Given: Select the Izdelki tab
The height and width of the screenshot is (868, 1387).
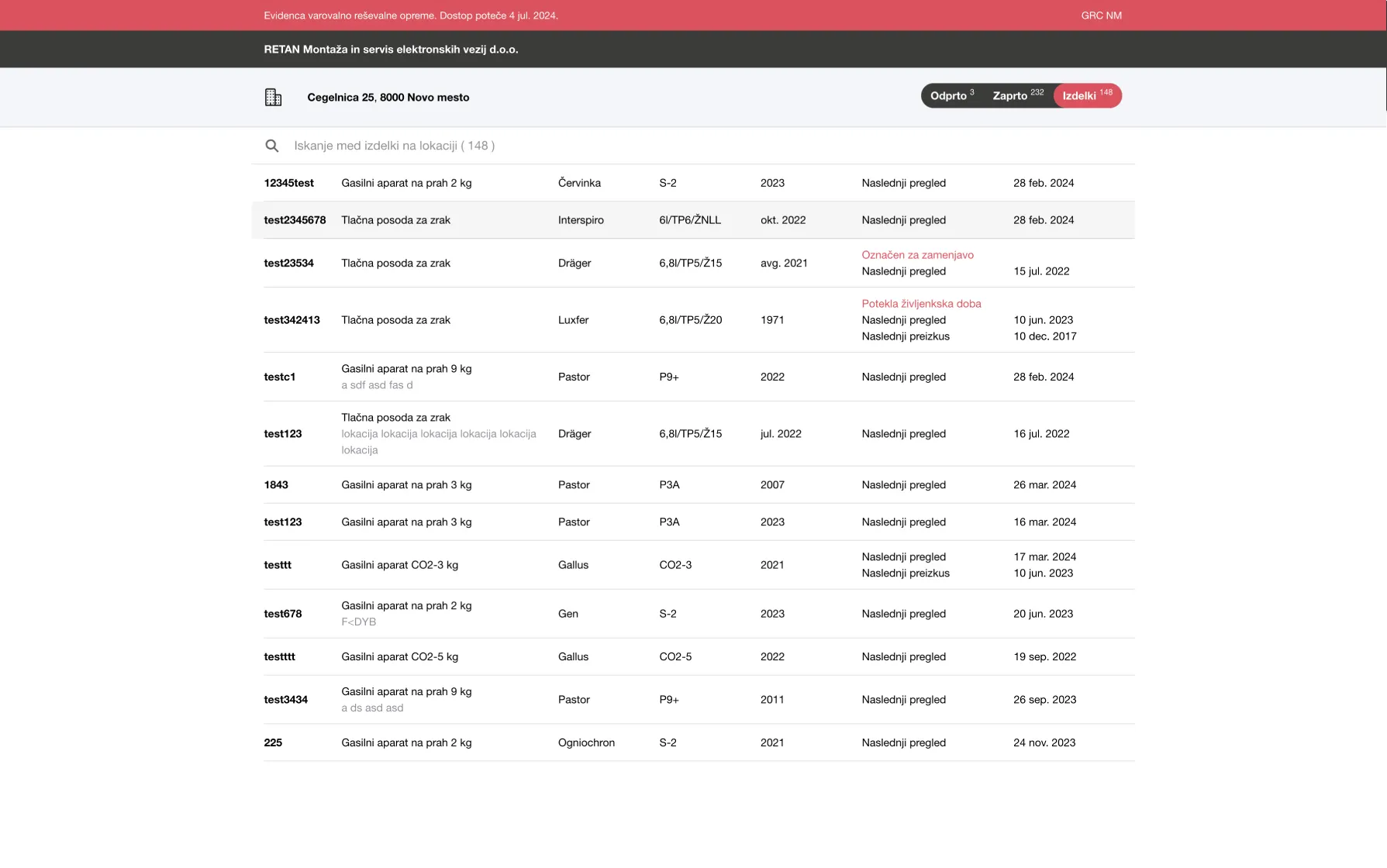Looking at the screenshot, I should pyautogui.click(x=1086, y=96).
